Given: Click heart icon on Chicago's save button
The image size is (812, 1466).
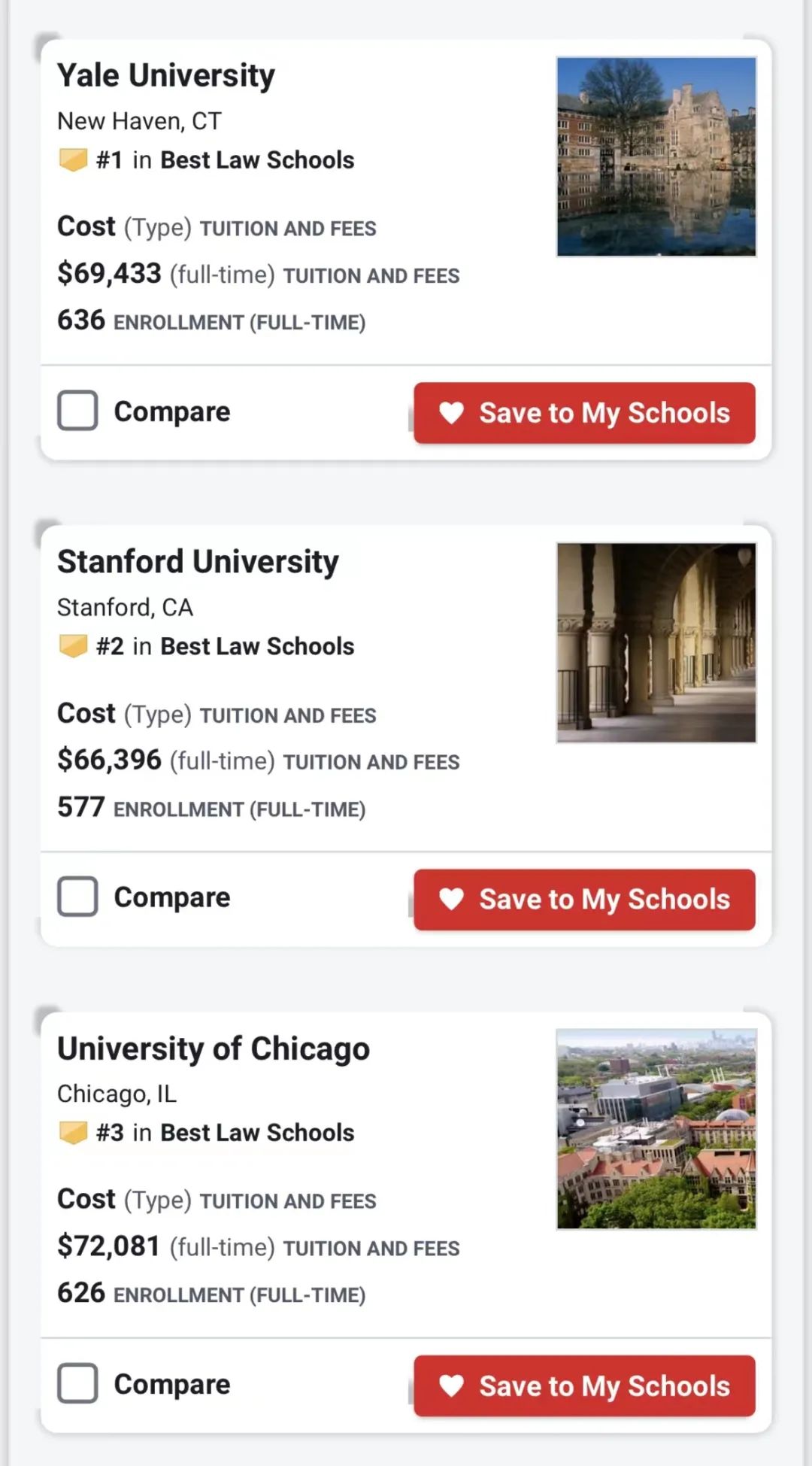Looking at the screenshot, I should 451,1386.
